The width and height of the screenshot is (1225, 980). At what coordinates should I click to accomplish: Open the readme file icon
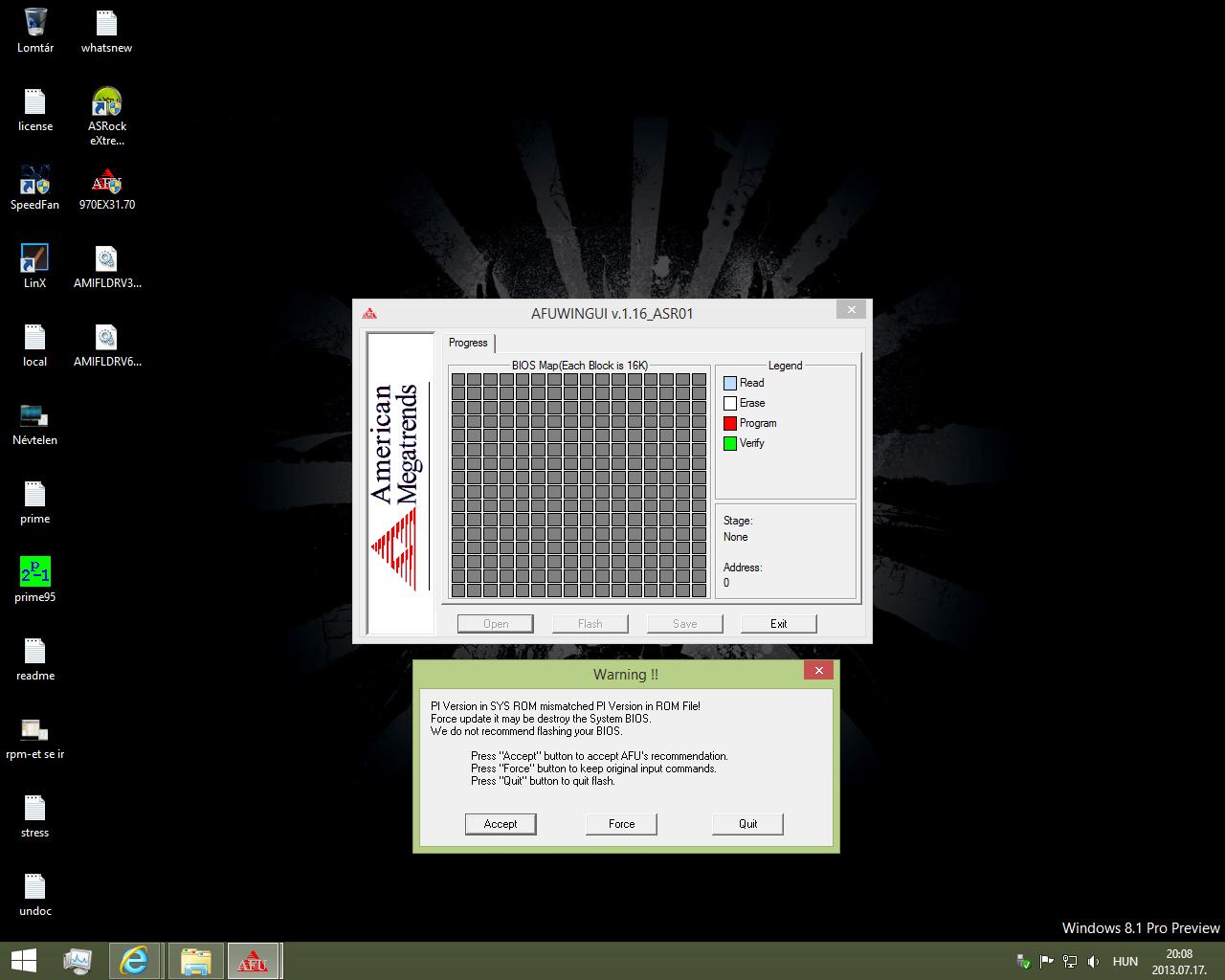tap(35, 658)
